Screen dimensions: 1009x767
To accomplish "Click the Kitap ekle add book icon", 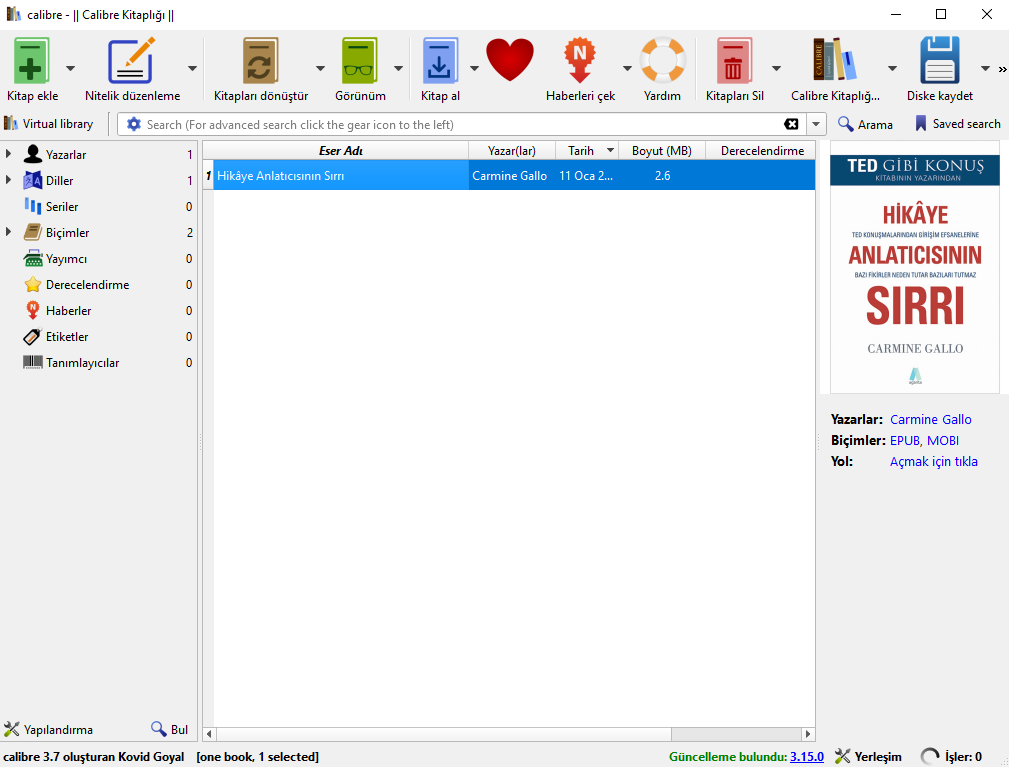I will (x=30, y=61).
